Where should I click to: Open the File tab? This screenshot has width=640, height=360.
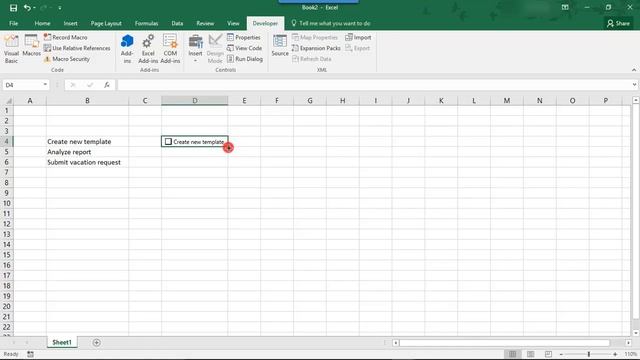tap(13, 23)
